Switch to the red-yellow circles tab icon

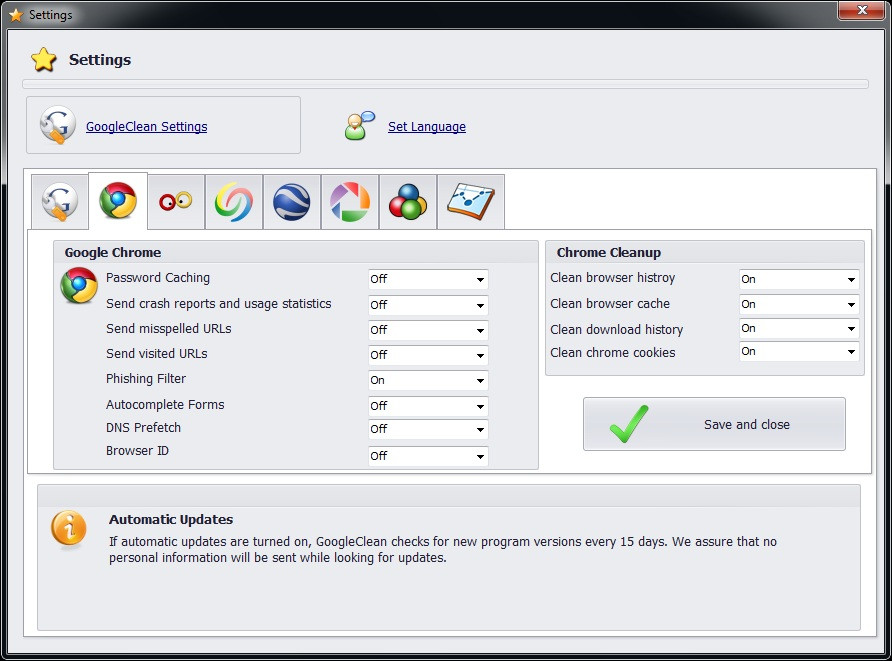[x=176, y=202]
